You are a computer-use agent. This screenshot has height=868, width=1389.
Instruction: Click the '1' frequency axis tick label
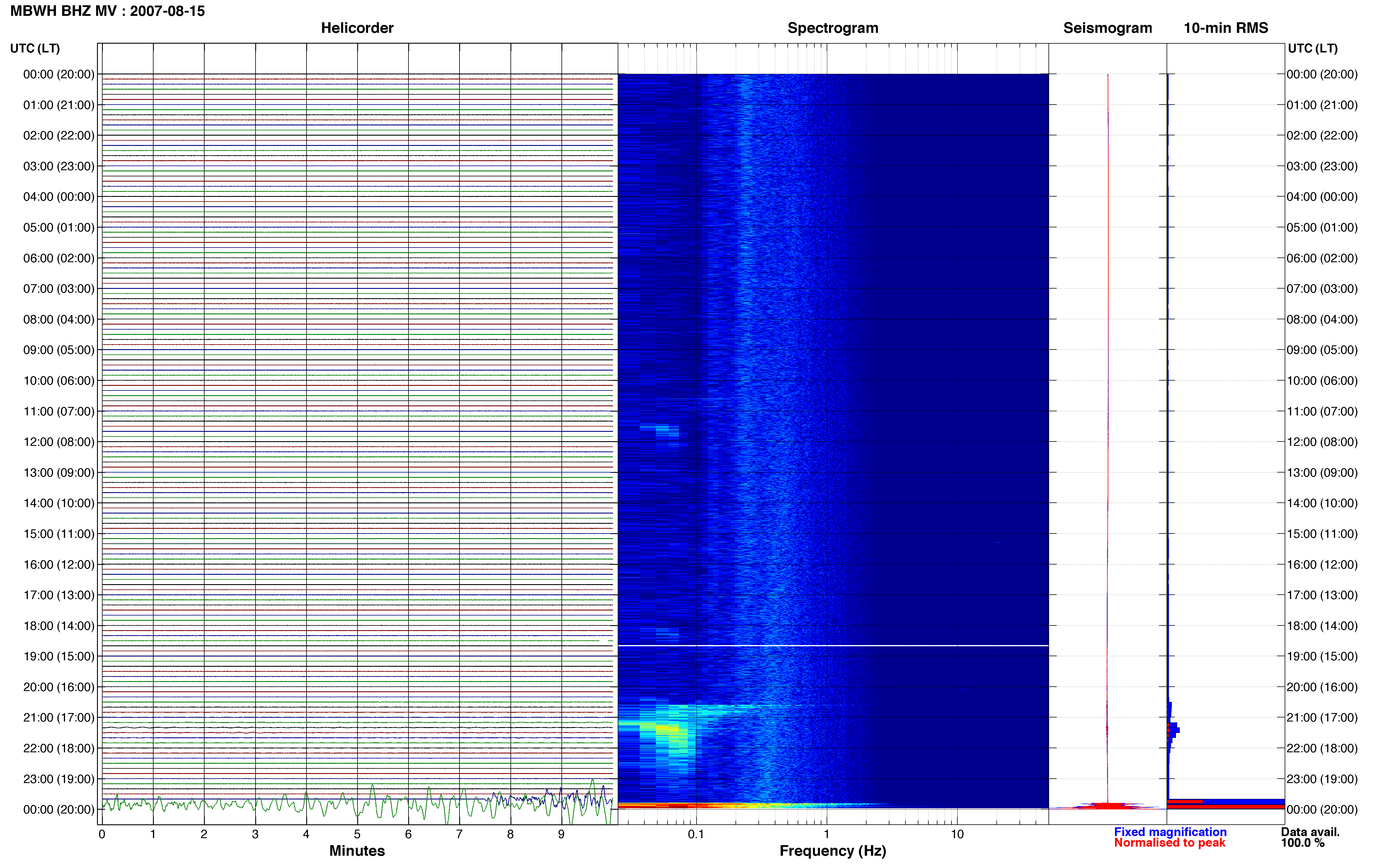coord(826,834)
